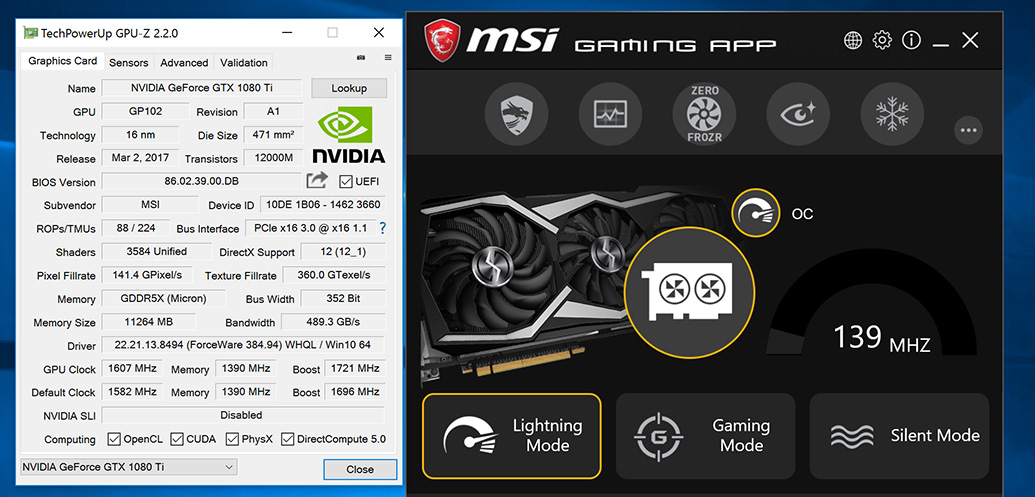Click the Default Clock value 1582 MHz
1035x497 pixels.
click(x=131, y=391)
